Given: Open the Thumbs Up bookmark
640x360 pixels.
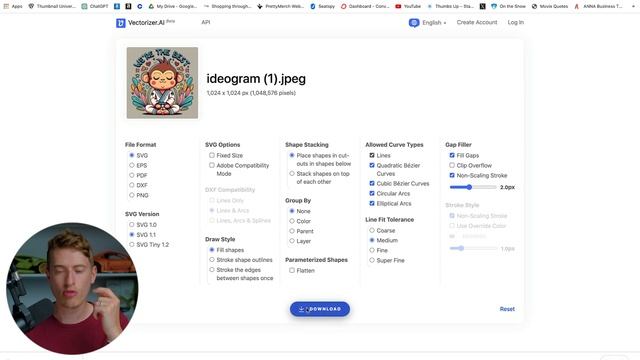Looking at the screenshot, I should [x=450, y=6].
